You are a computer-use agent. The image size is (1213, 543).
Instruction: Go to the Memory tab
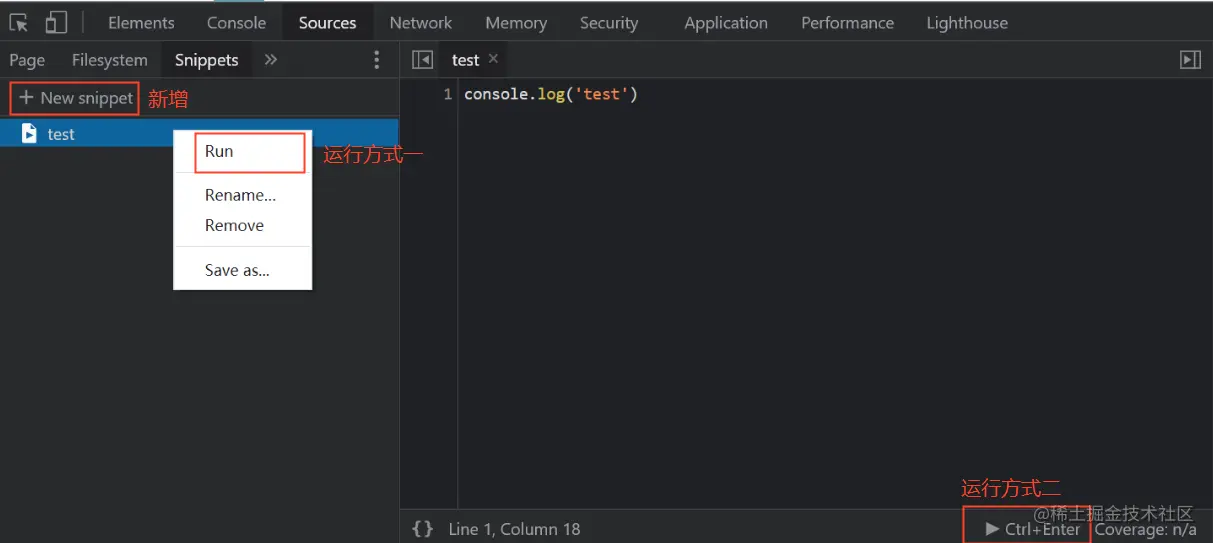pyautogui.click(x=516, y=22)
